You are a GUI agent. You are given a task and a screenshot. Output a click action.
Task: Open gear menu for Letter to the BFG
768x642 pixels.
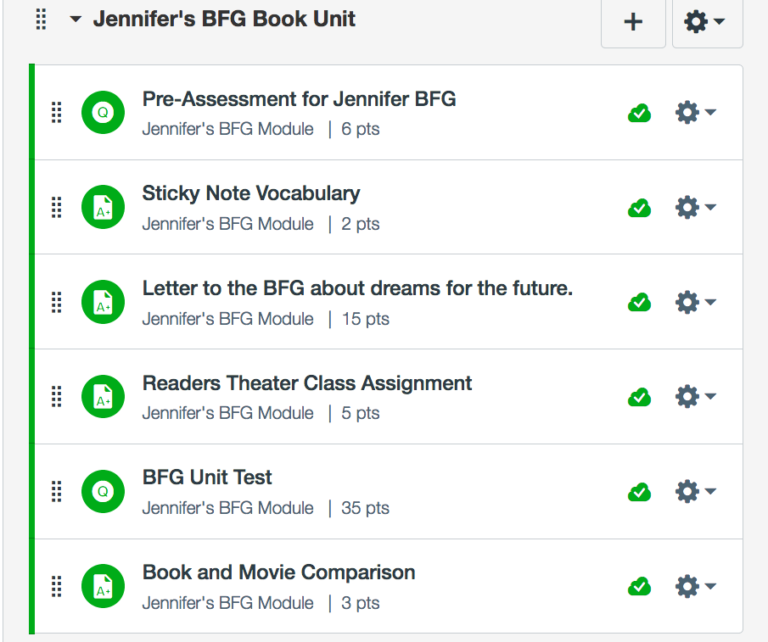(x=695, y=302)
